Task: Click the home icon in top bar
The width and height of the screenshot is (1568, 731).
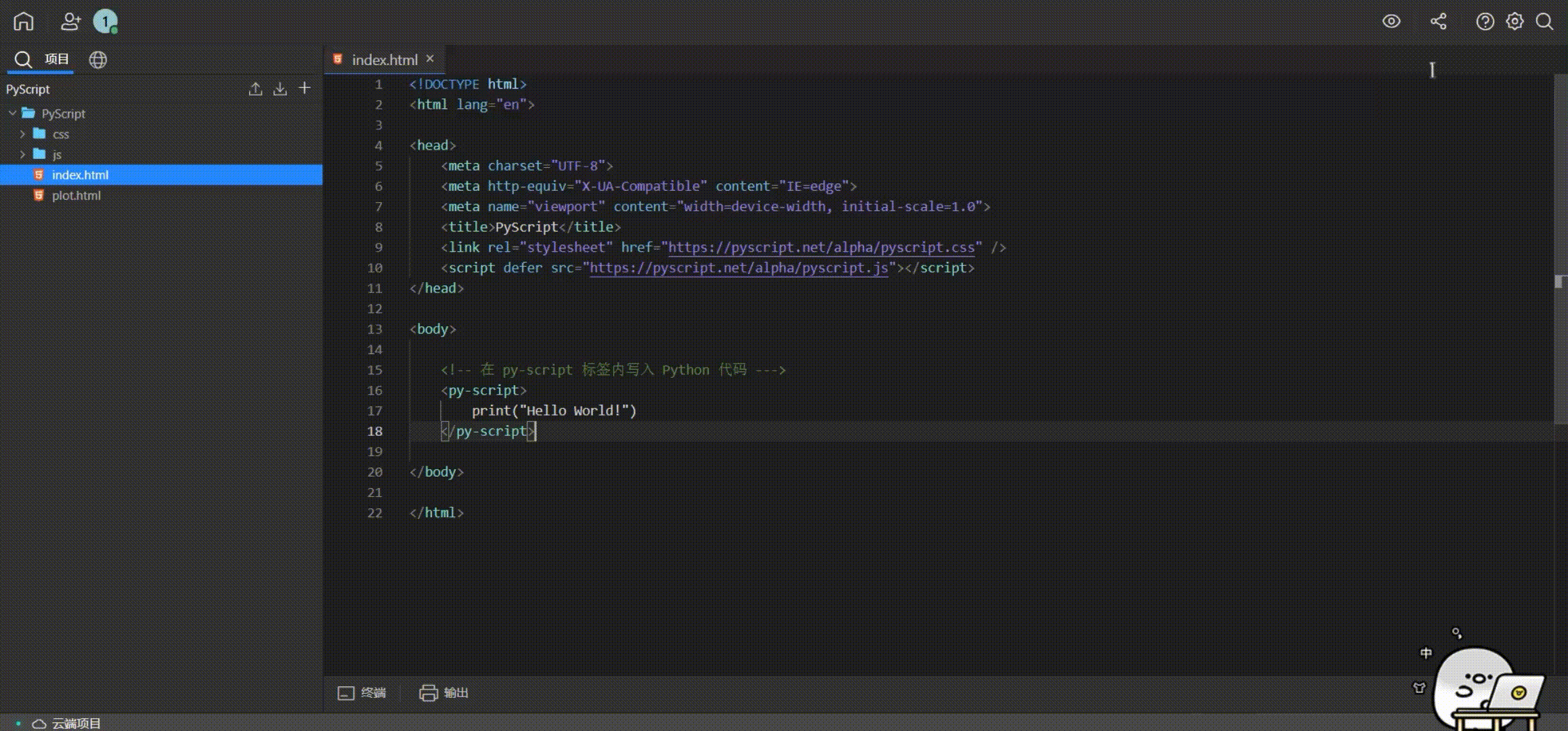Action: (x=23, y=22)
